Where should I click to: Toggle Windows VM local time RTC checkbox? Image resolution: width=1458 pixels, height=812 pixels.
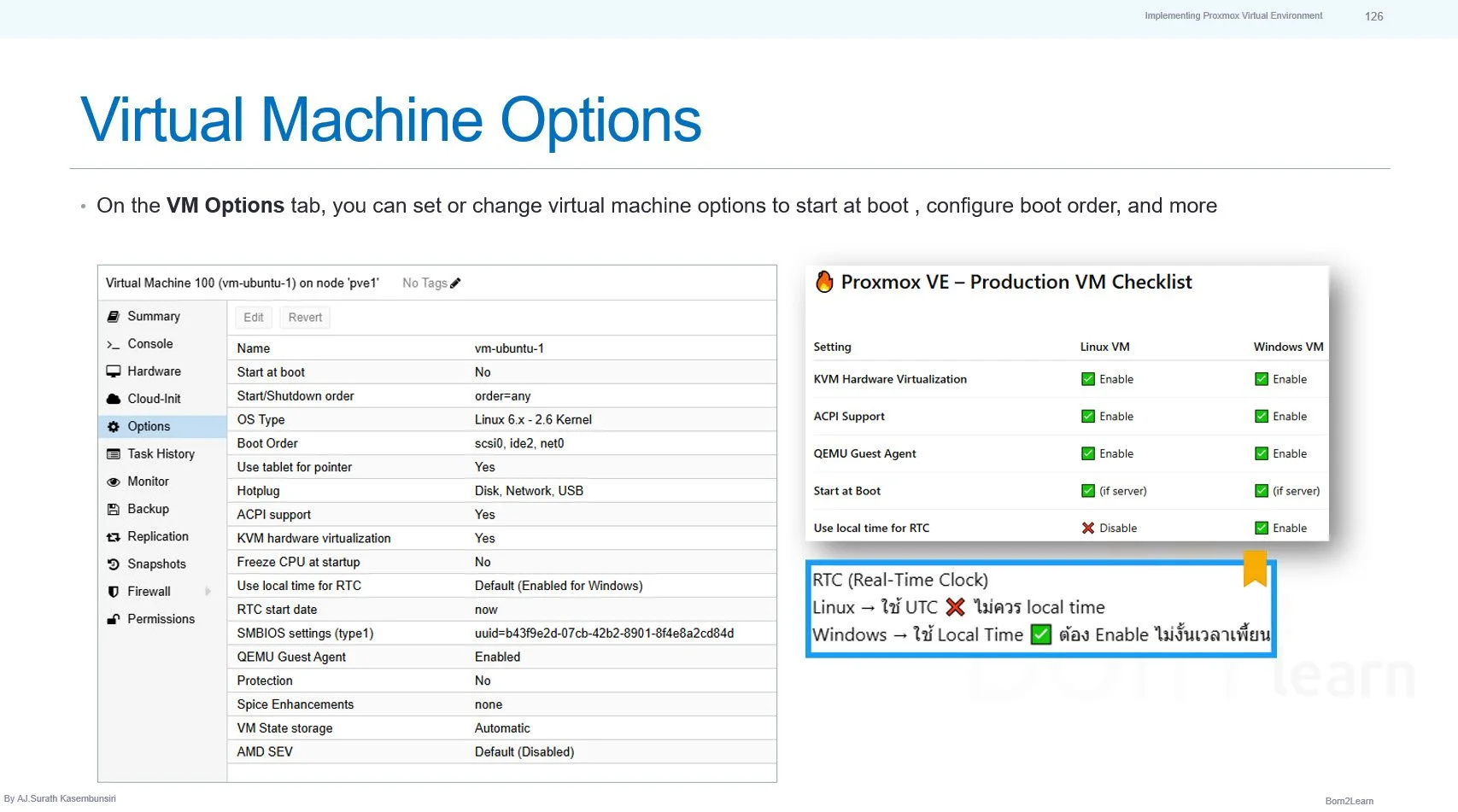pyautogui.click(x=1261, y=528)
